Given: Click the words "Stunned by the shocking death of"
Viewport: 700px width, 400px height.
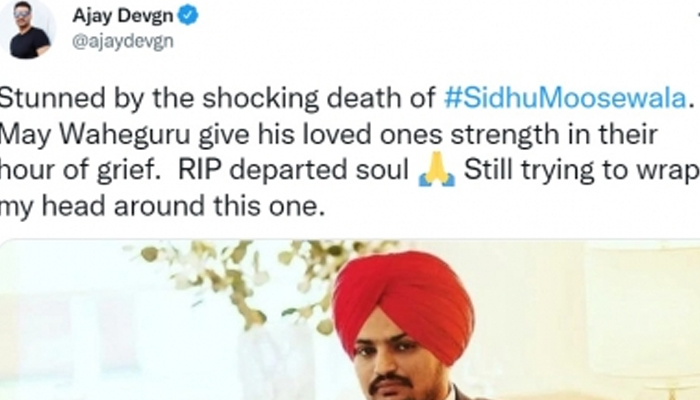Looking at the screenshot, I should pos(218,99).
